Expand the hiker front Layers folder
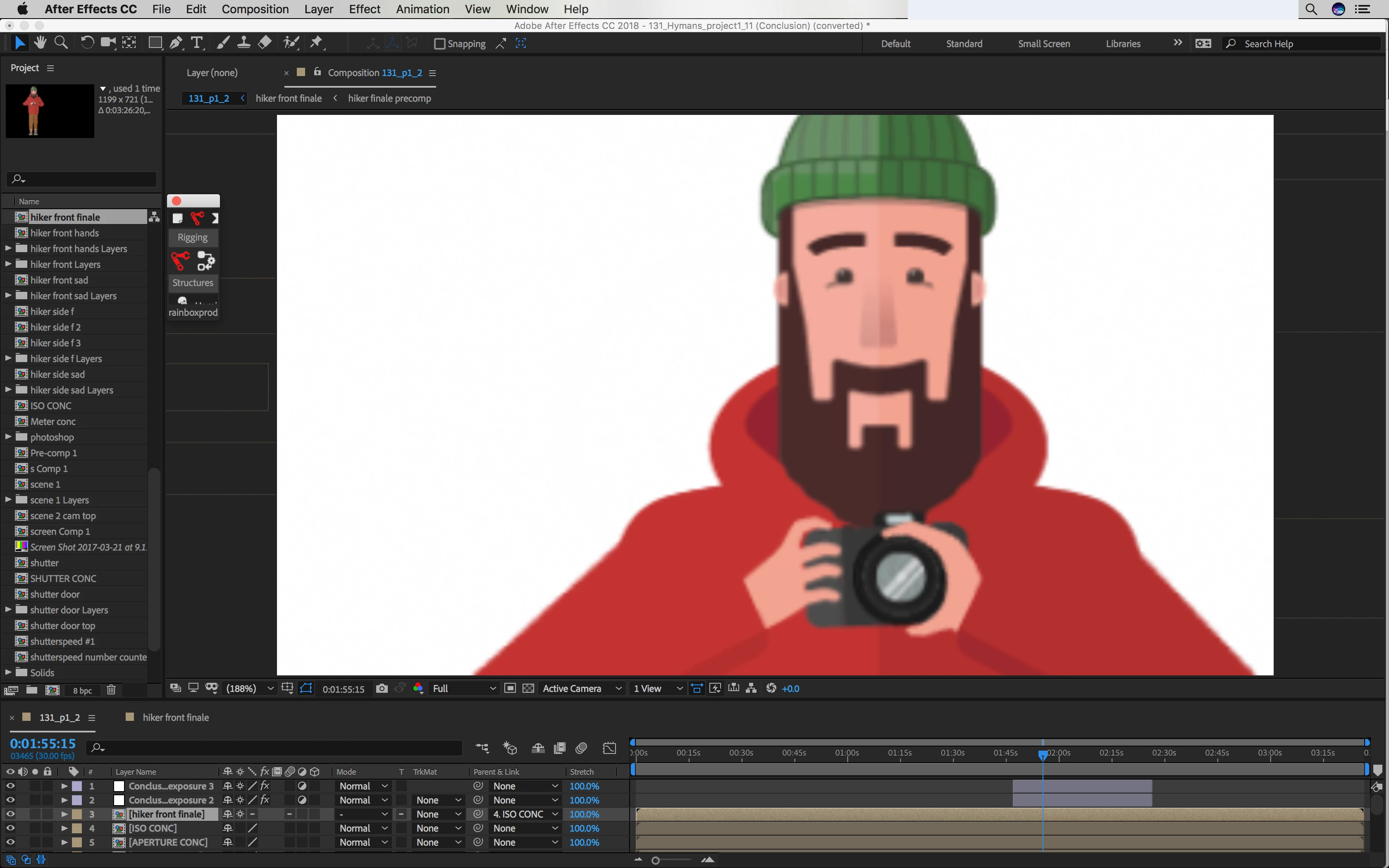The width and height of the screenshot is (1389, 868). point(8,264)
